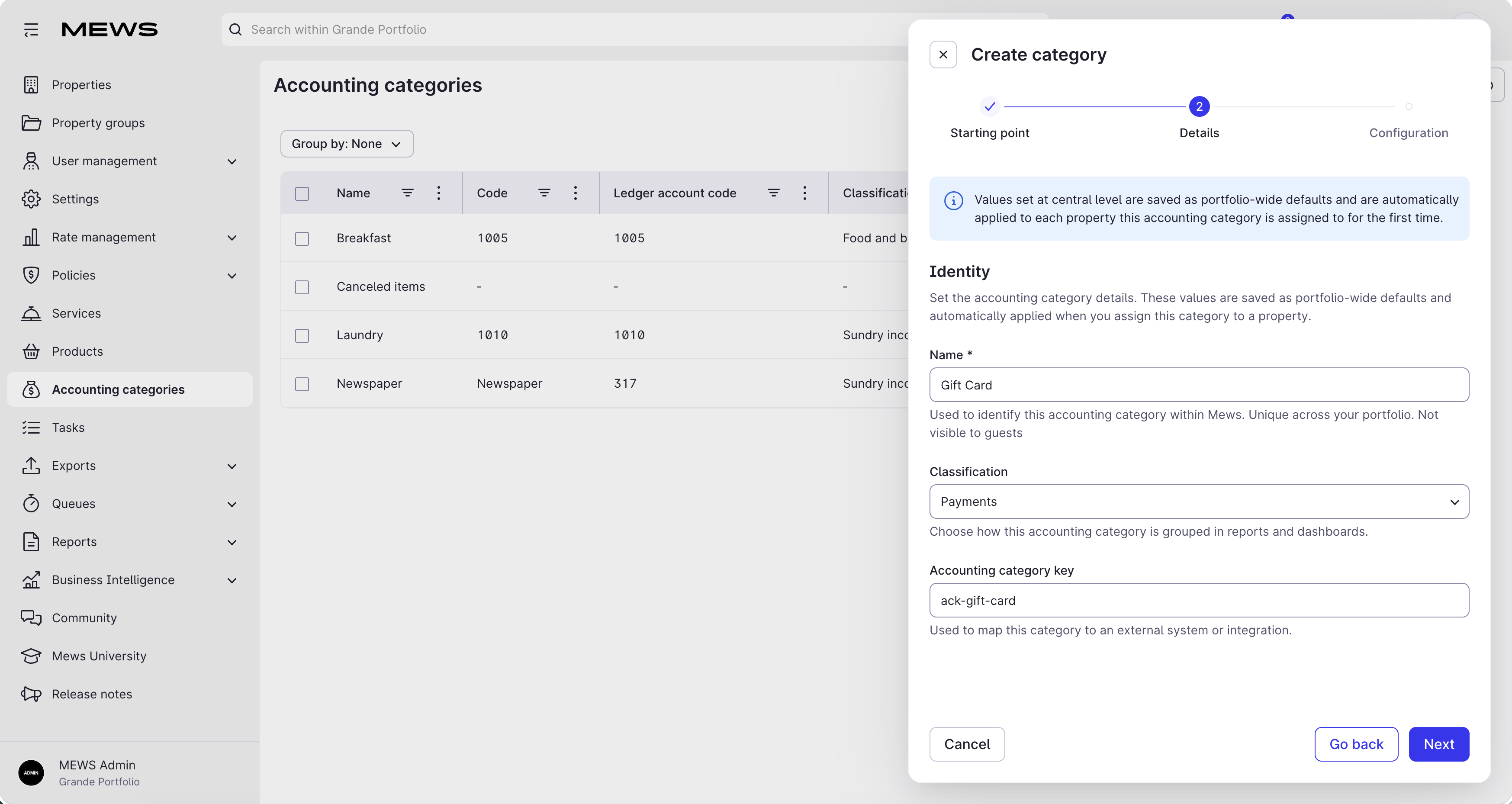The height and width of the screenshot is (804, 1512).
Task: Click the Cancel button
Action: [x=967, y=744]
